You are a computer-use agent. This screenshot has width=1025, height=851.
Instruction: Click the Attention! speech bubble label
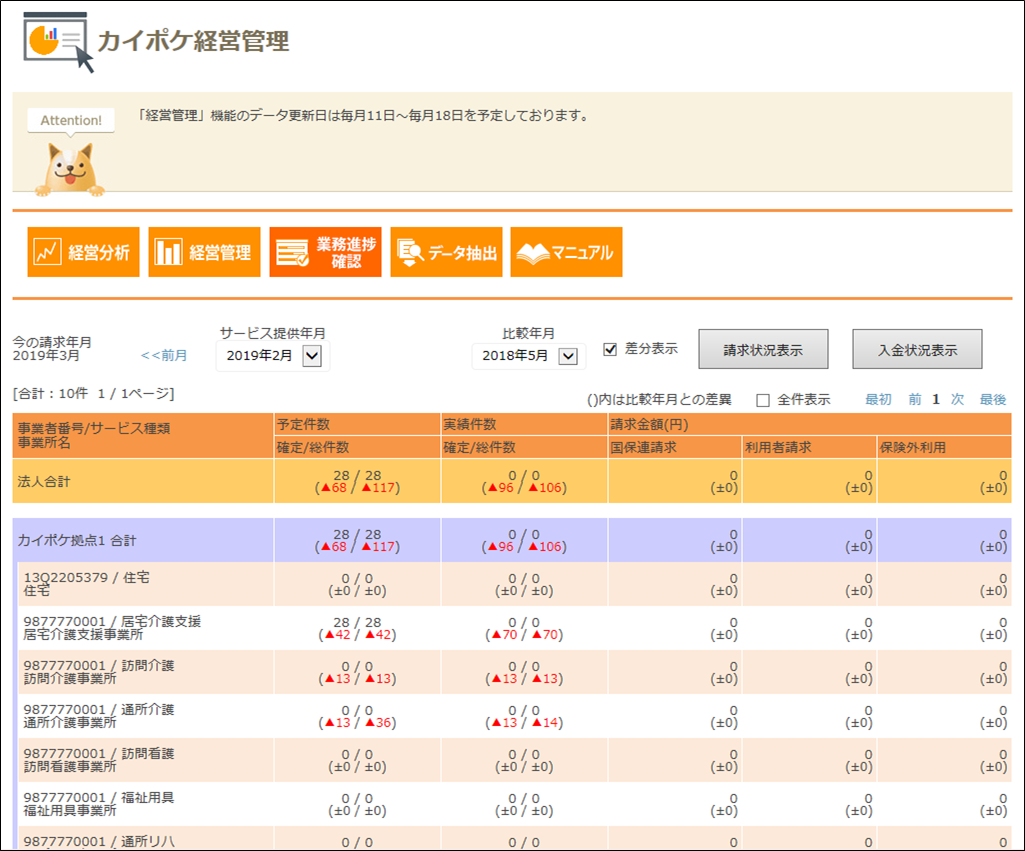click(x=71, y=120)
